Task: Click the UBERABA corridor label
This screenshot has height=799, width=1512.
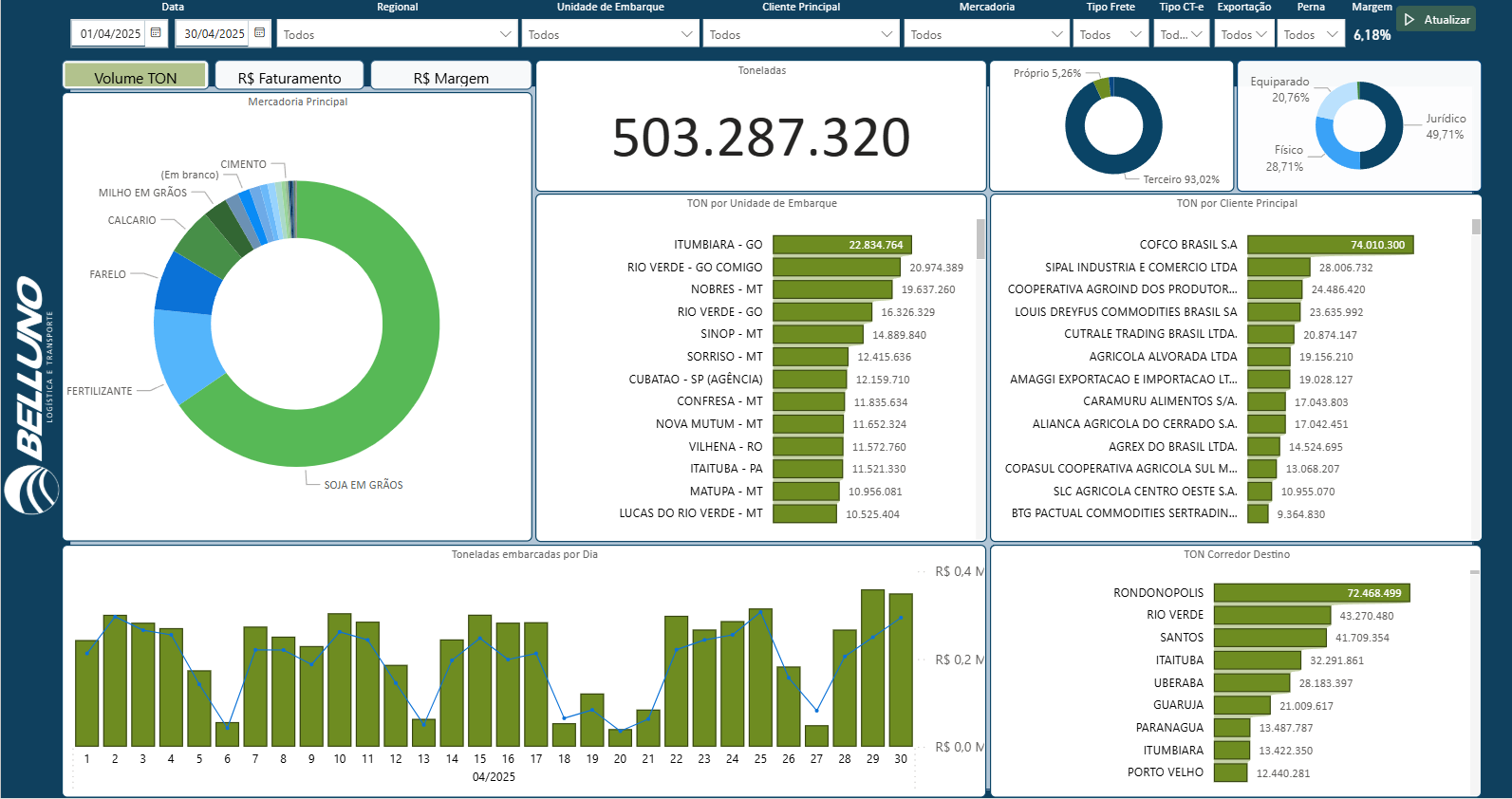Action: pyautogui.click(x=1178, y=682)
